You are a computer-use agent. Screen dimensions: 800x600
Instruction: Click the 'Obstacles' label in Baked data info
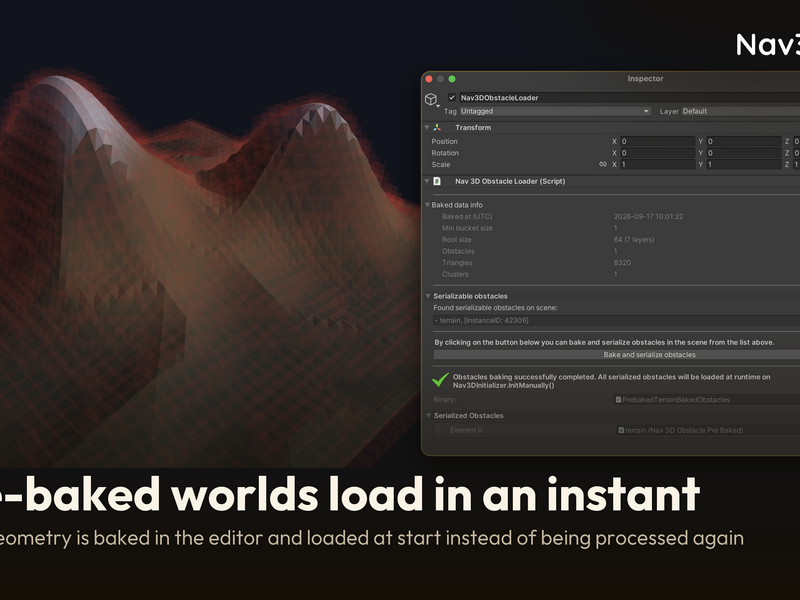click(458, 251)
